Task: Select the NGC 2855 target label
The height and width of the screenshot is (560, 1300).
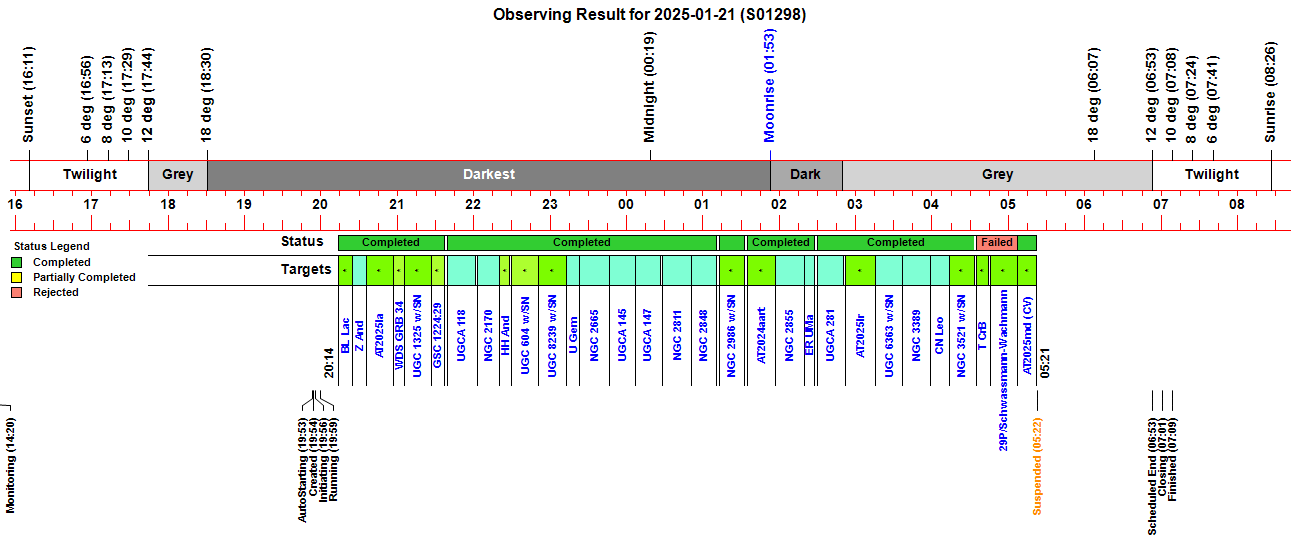Action: click(789, 334)
